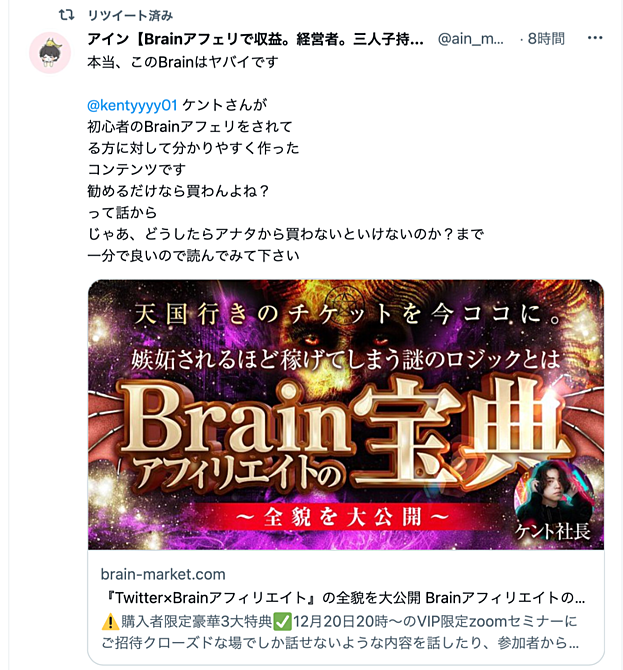Open アイン's round profile avatar

click(50, 53)
